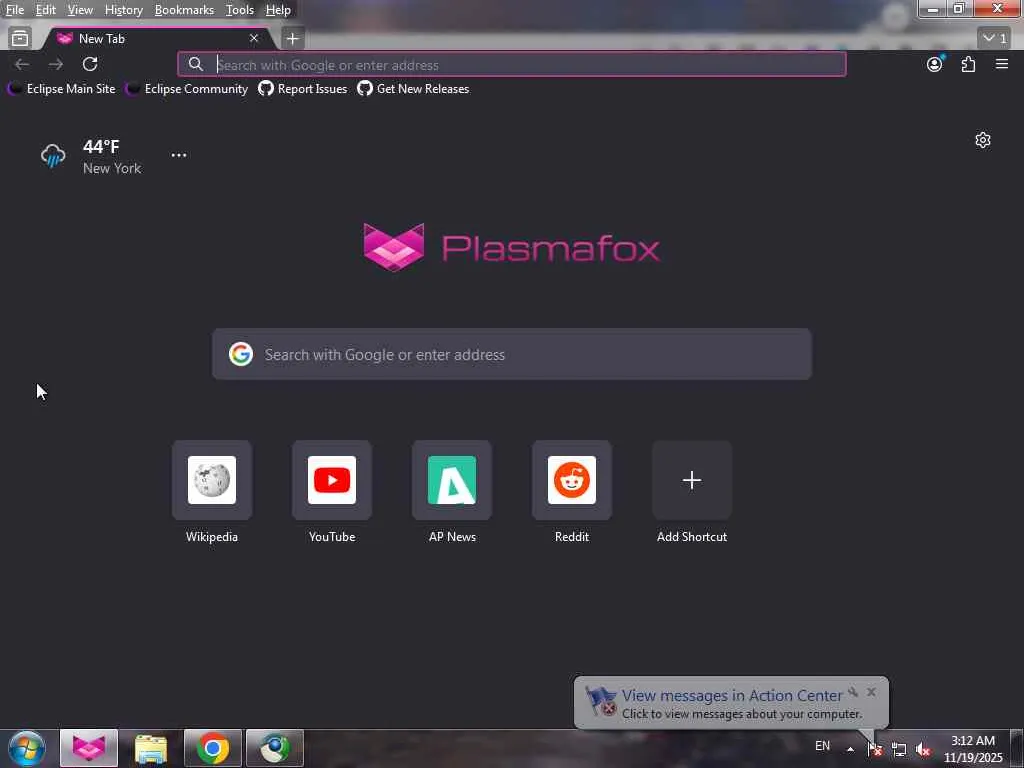Click the Plasmafox fox logo

(394, 247)
